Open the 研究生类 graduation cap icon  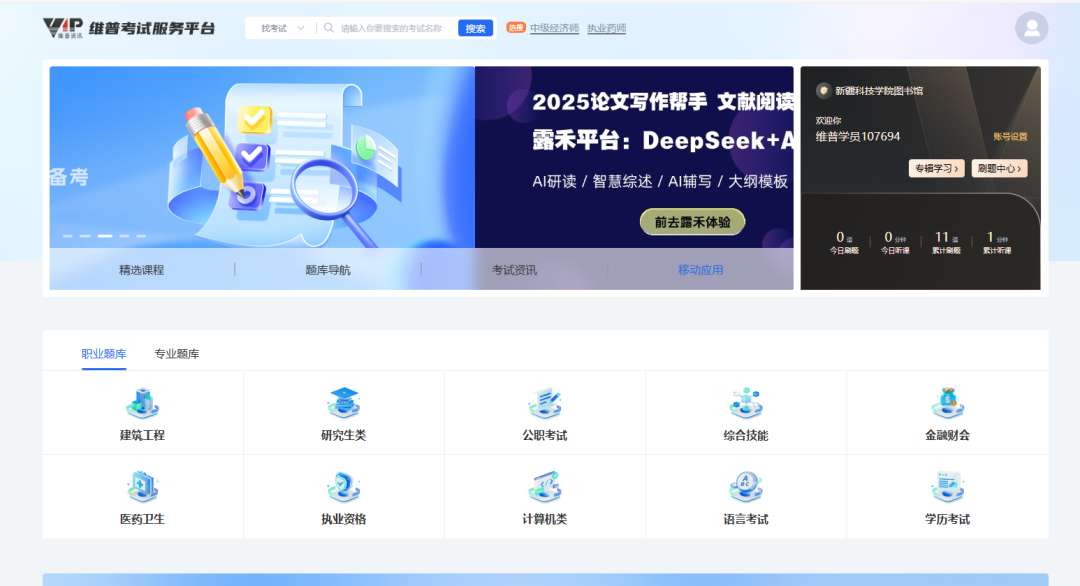click(x=344, y=403)
